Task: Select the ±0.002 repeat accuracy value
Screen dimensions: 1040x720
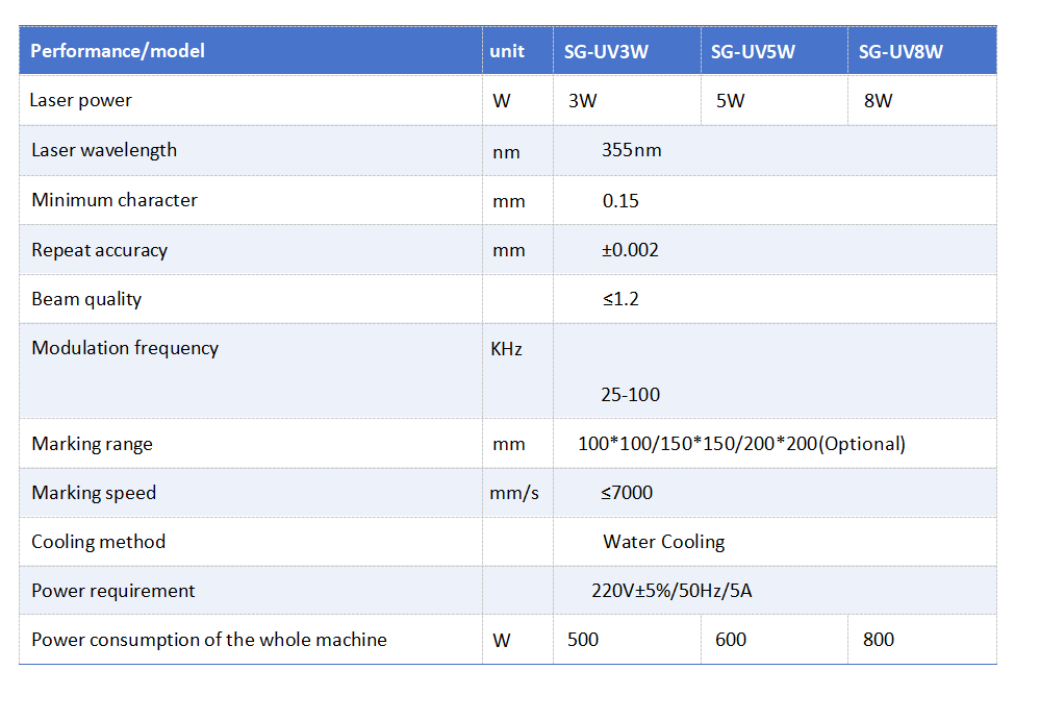Action: coord(630,250)
